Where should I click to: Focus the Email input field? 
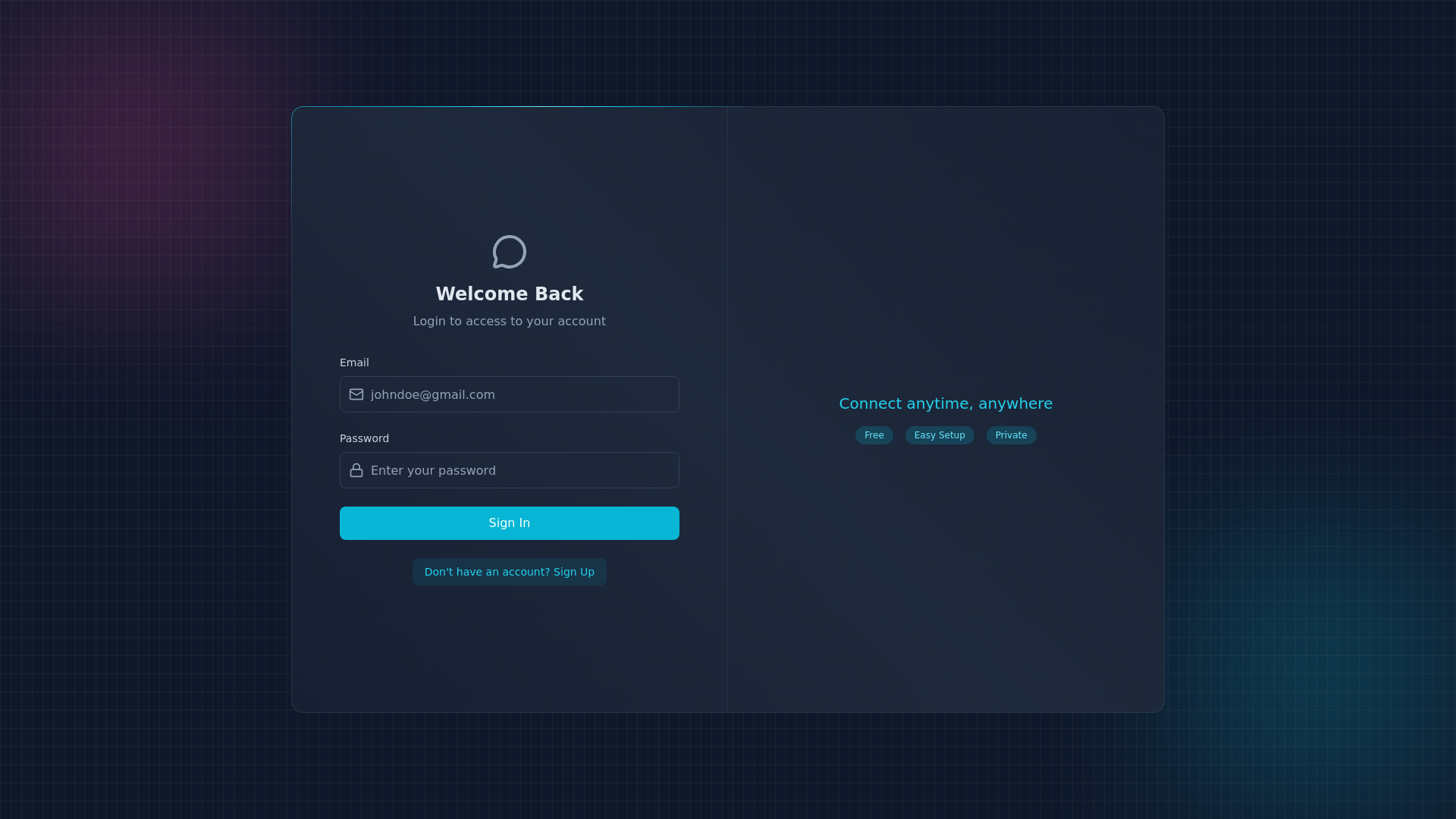click(522, 394)
